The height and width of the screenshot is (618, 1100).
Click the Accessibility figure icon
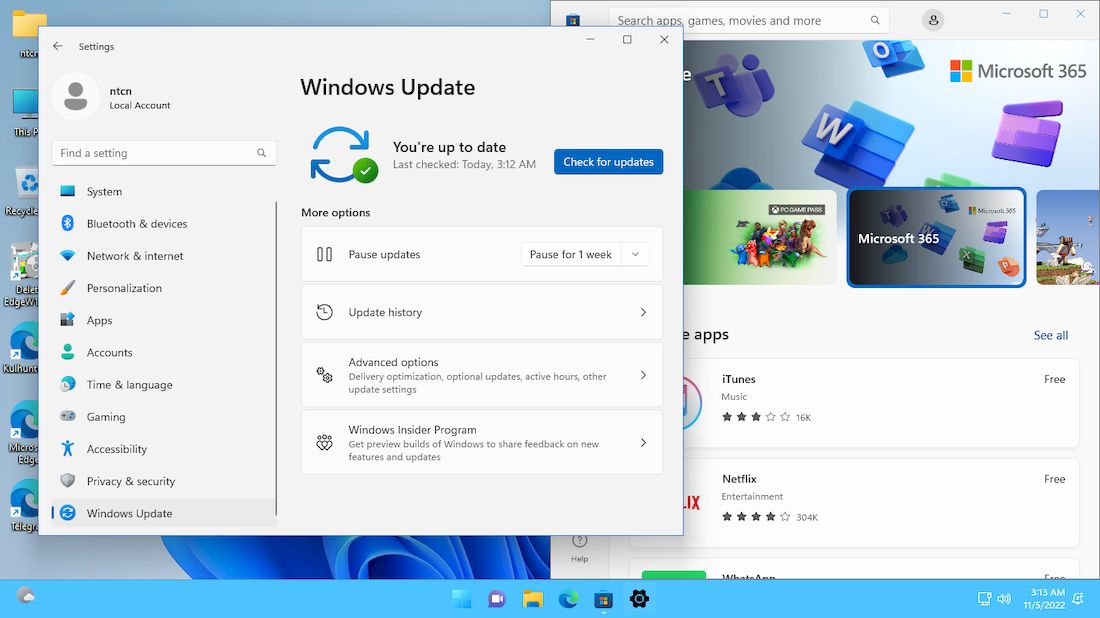(67, 448)
